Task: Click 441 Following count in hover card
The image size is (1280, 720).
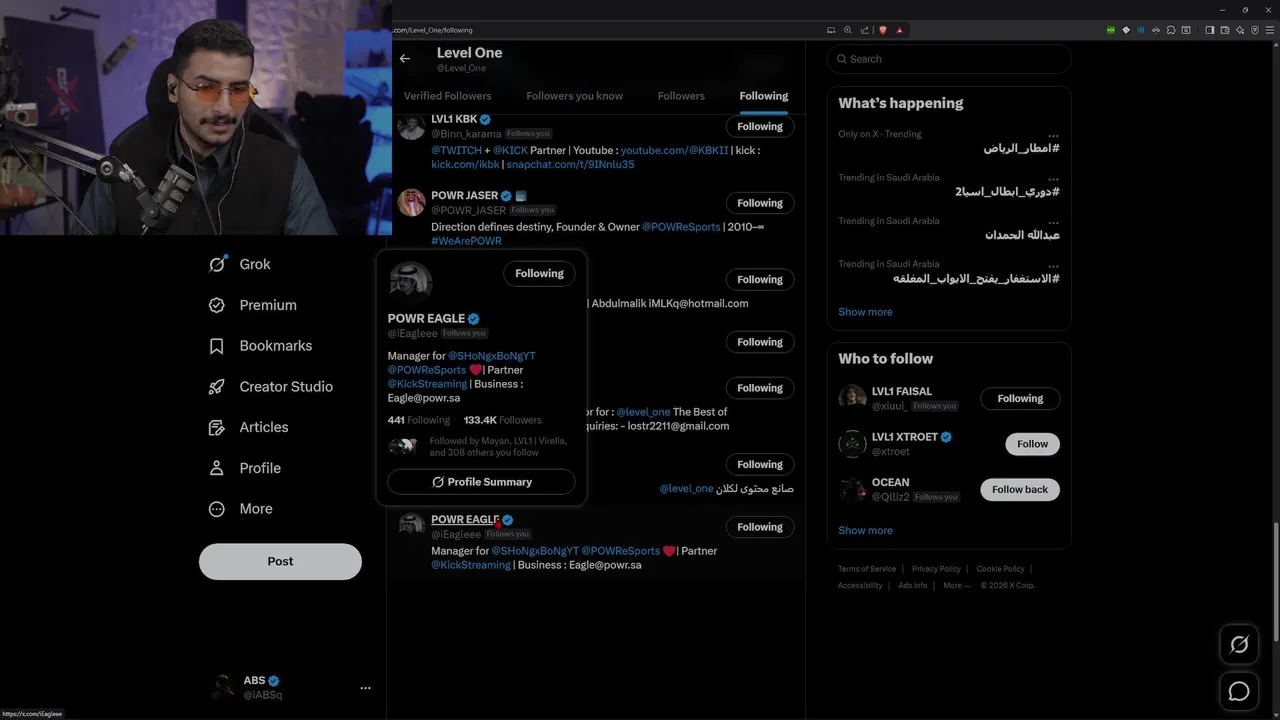Action: pos(419,420)
